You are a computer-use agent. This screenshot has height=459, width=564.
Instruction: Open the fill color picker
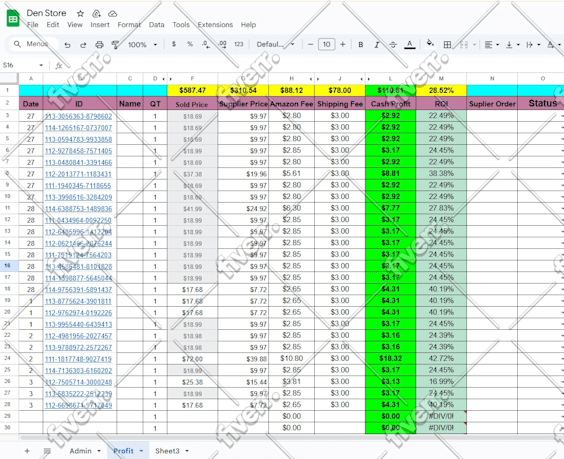tap(430, 44)
